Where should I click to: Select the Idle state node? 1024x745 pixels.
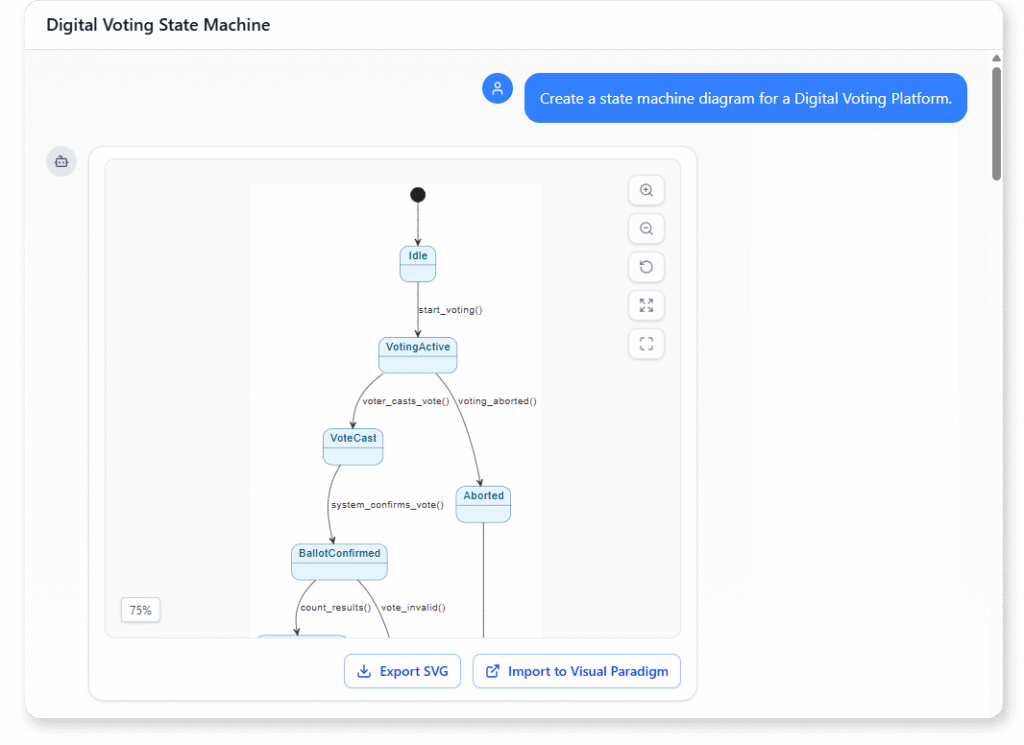(x=418, y=263)
